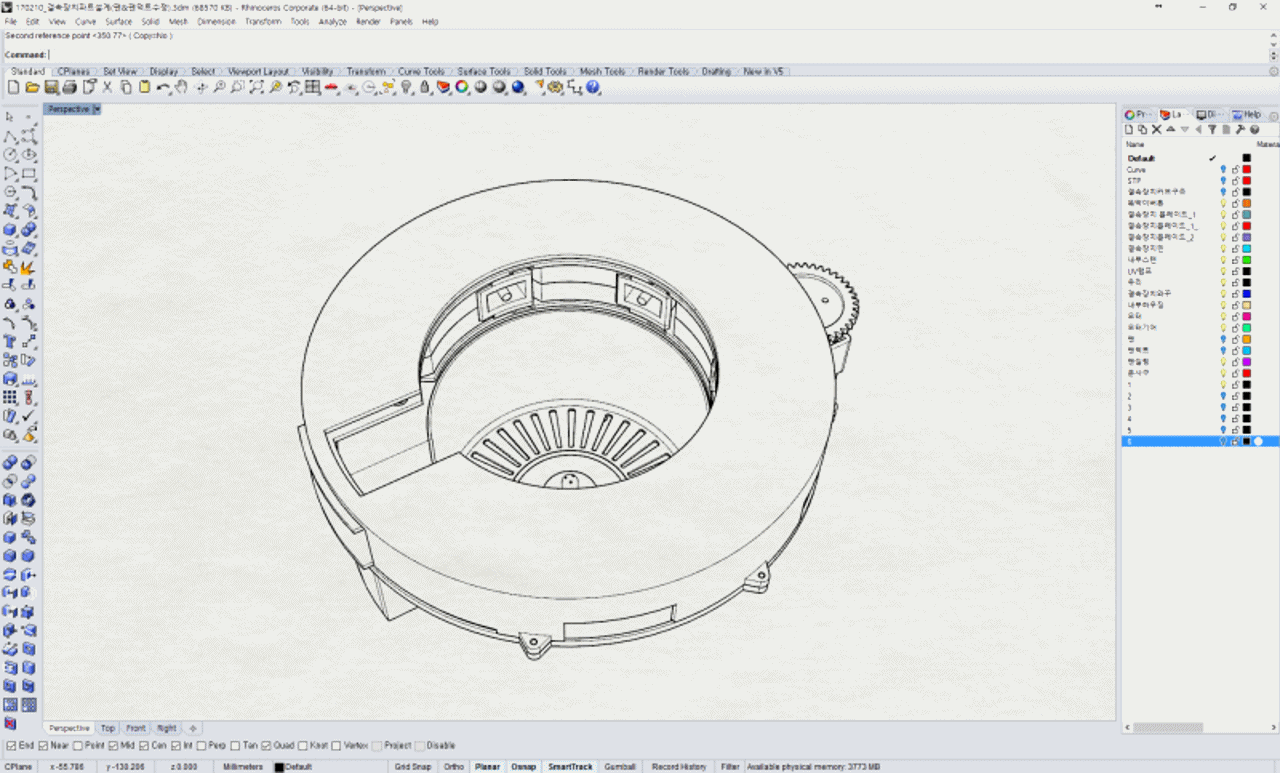Select the Pan hand tool
Screen dimensions: 1280x773
point(181,88)
